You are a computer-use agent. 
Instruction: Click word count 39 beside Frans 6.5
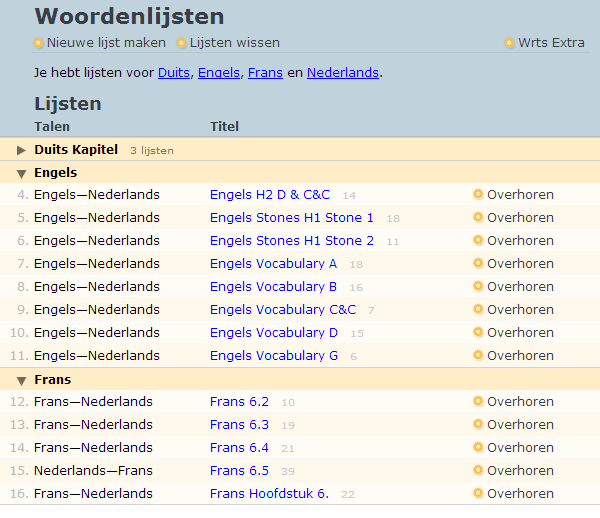click(288, 471)
